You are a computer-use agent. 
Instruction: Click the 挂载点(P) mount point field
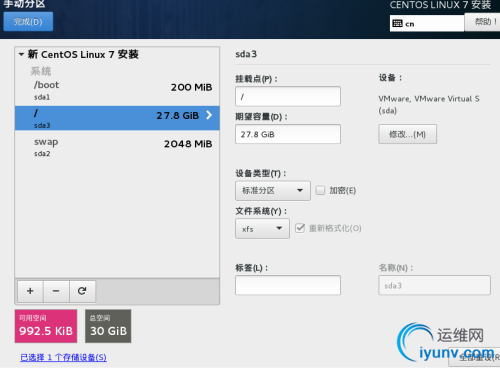[x=288, y=96]
